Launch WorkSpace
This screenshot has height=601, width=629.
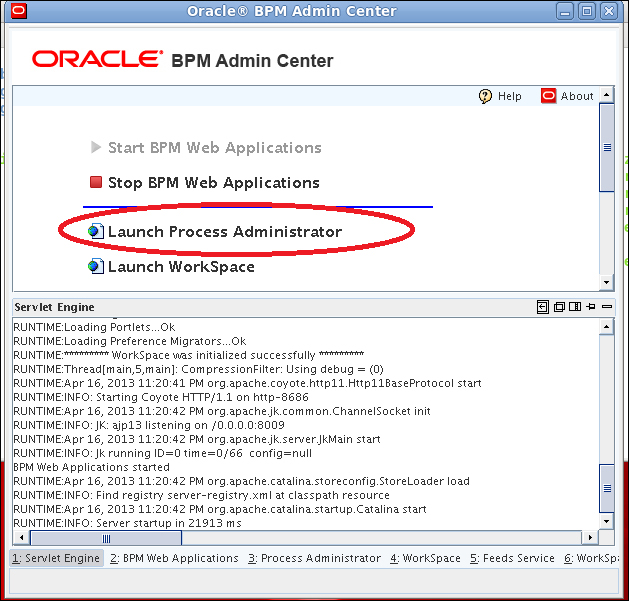coord(181,267)
